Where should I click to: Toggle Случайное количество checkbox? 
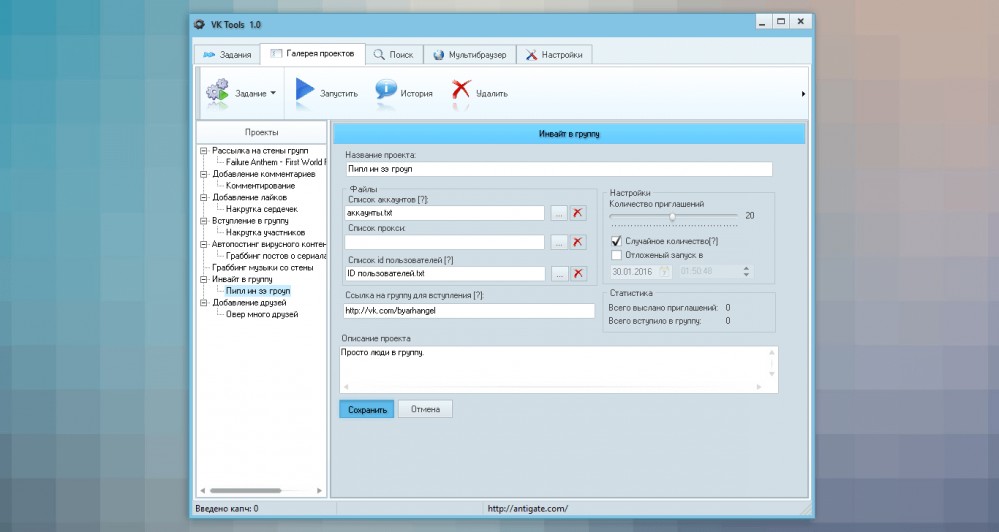click(x=616, y=241)
